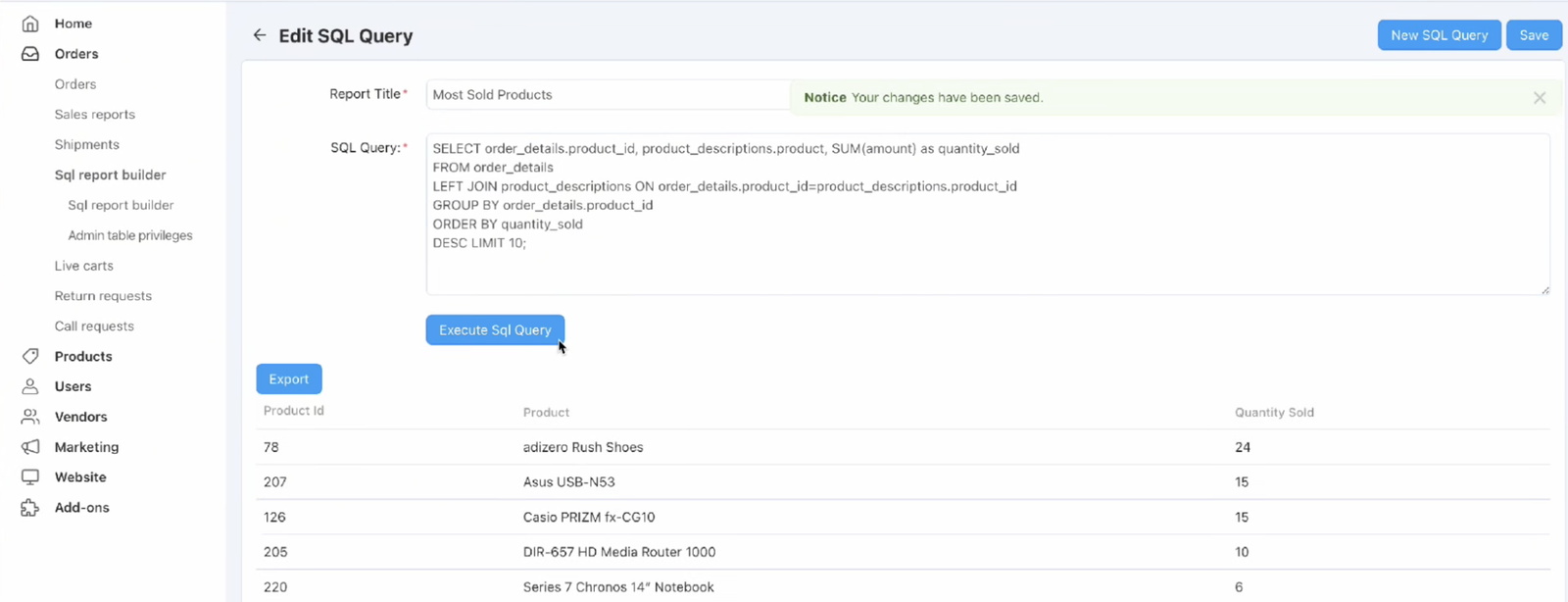This screenshot has width=1568, height=602.
Task: Click product id 207 cell
Action: 275,482
